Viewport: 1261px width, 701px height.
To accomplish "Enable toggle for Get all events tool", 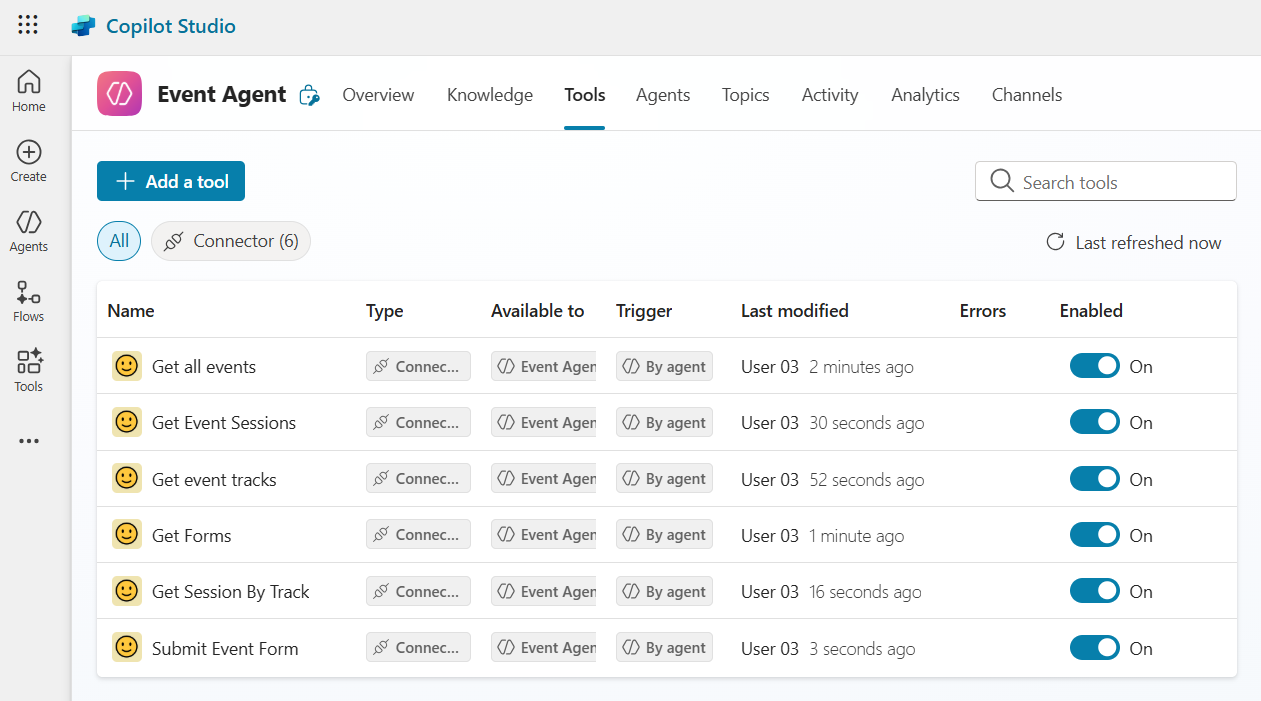I will [x=1095, y=365].
